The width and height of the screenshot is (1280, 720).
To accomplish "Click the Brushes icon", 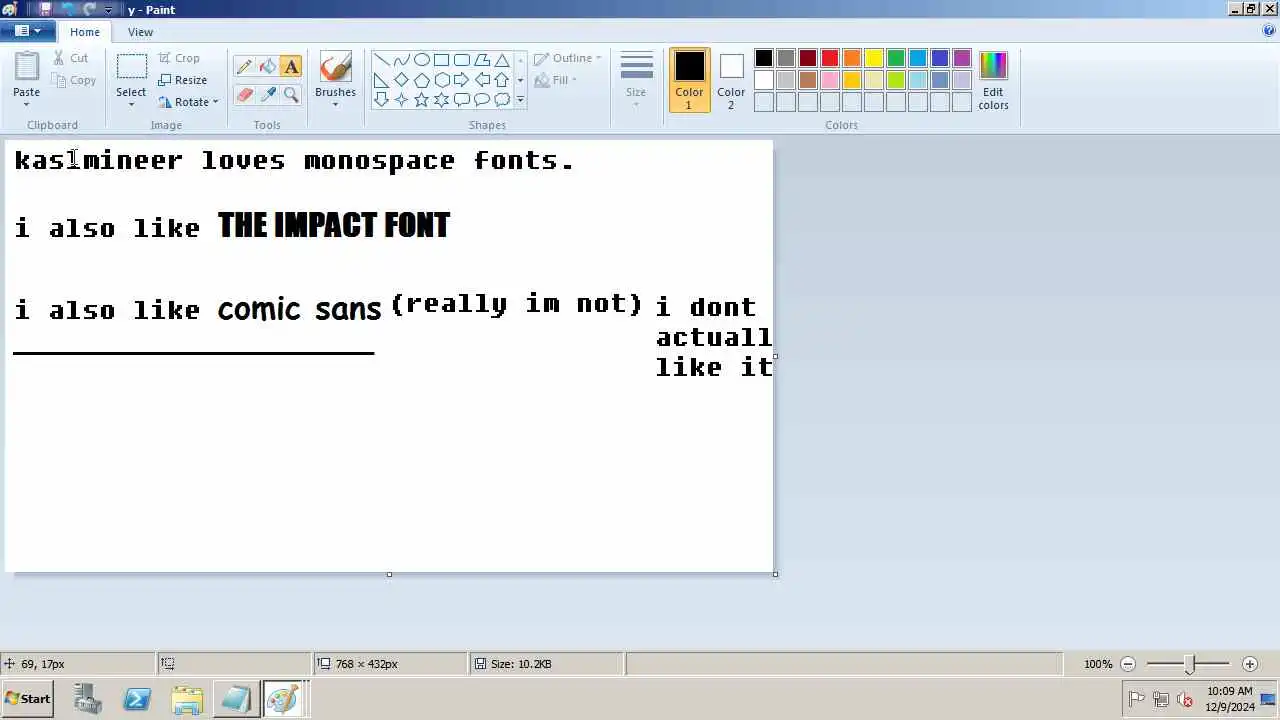I will [x=335, y=68].
